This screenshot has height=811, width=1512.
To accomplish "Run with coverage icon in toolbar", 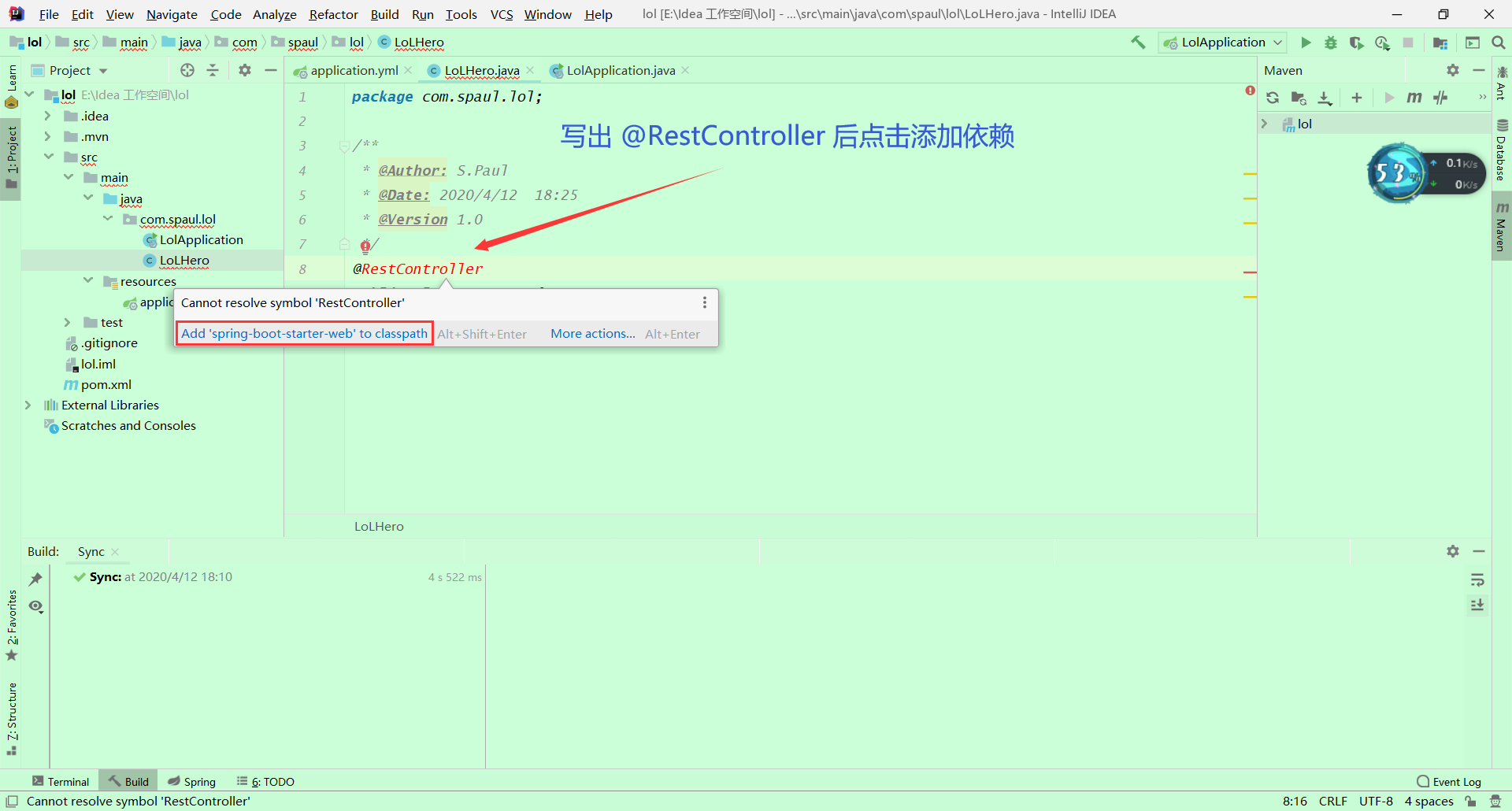I will 1356,43.
